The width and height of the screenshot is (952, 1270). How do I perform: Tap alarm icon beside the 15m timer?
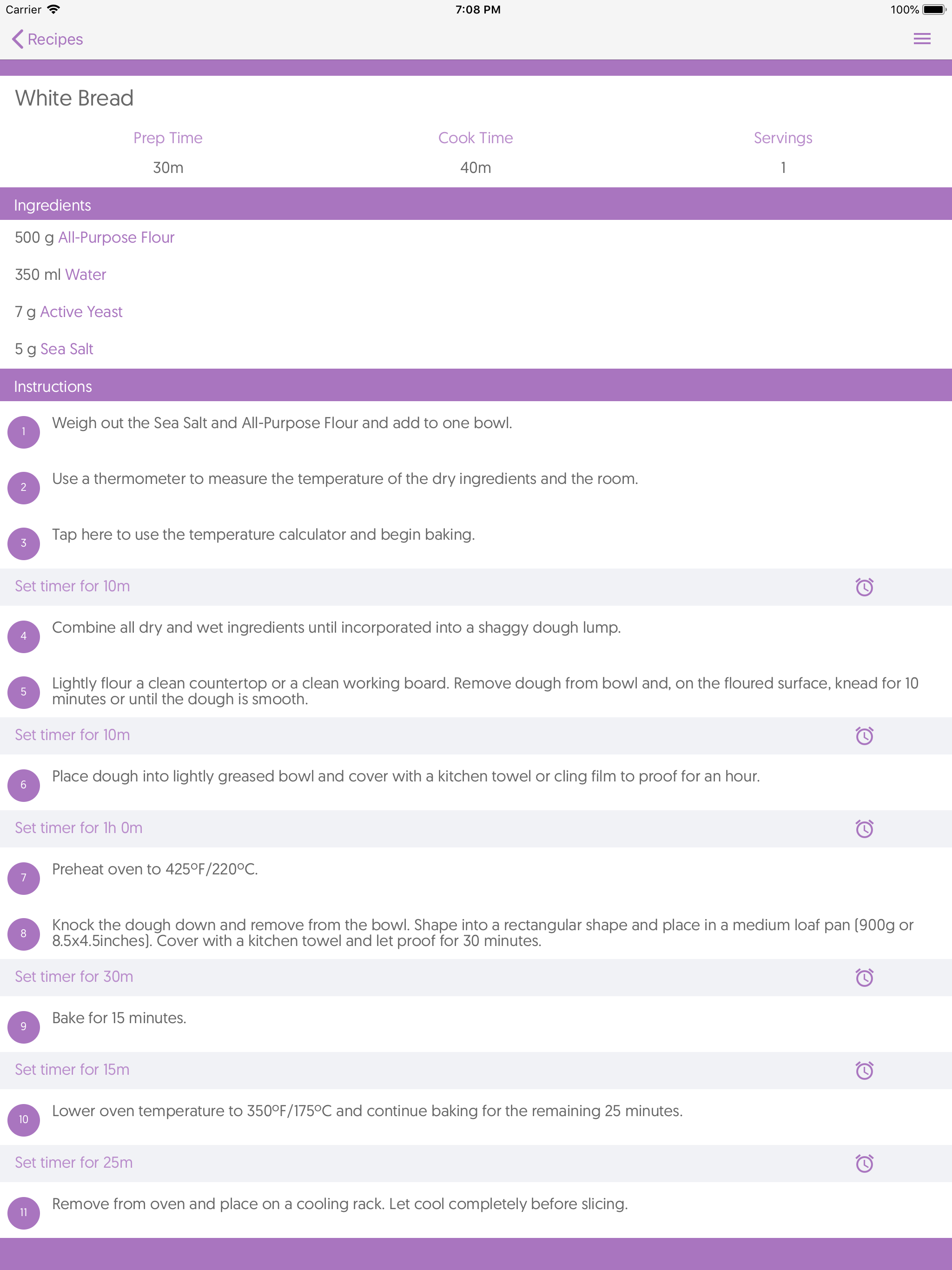point(864,1070)
